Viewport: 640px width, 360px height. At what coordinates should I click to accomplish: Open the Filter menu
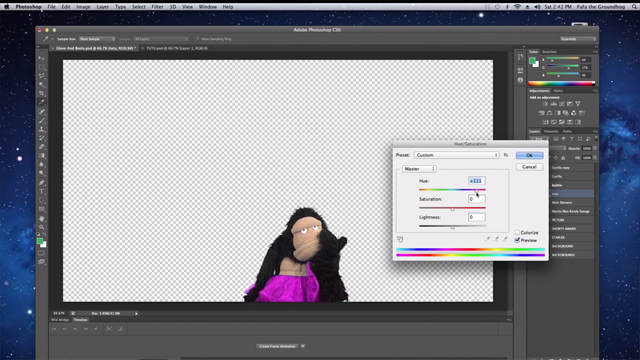click(x=157, y=7)
